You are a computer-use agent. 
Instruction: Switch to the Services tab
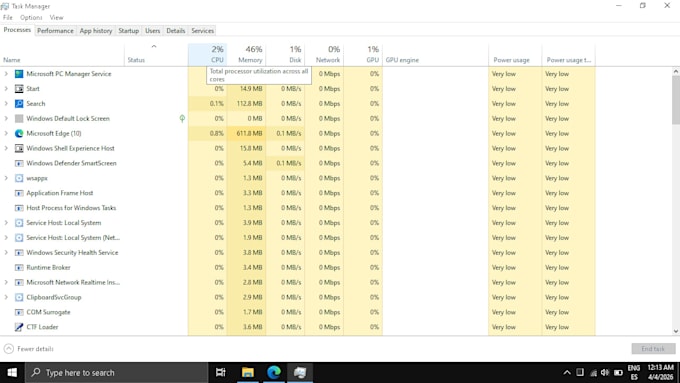click(203, 31)
